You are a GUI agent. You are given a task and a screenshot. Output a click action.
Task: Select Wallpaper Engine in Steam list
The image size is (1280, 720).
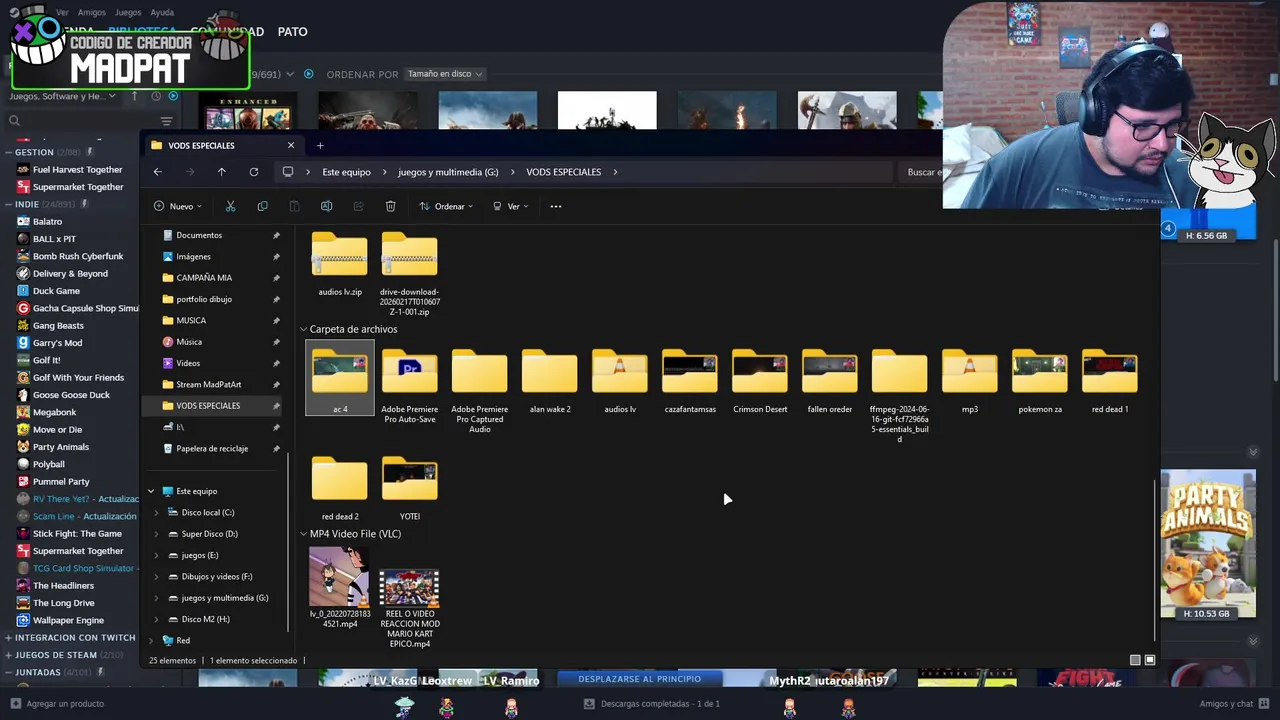(x=68, y=620)
